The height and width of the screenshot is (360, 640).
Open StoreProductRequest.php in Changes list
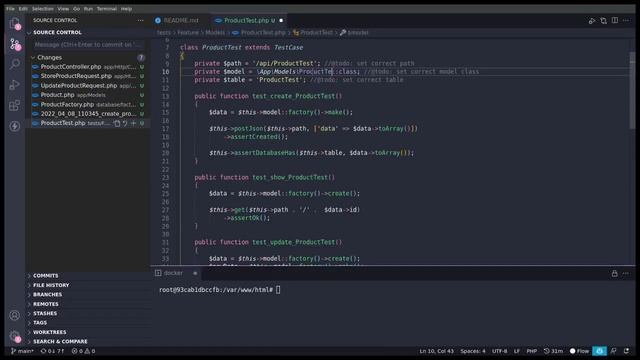click(88, 76)
